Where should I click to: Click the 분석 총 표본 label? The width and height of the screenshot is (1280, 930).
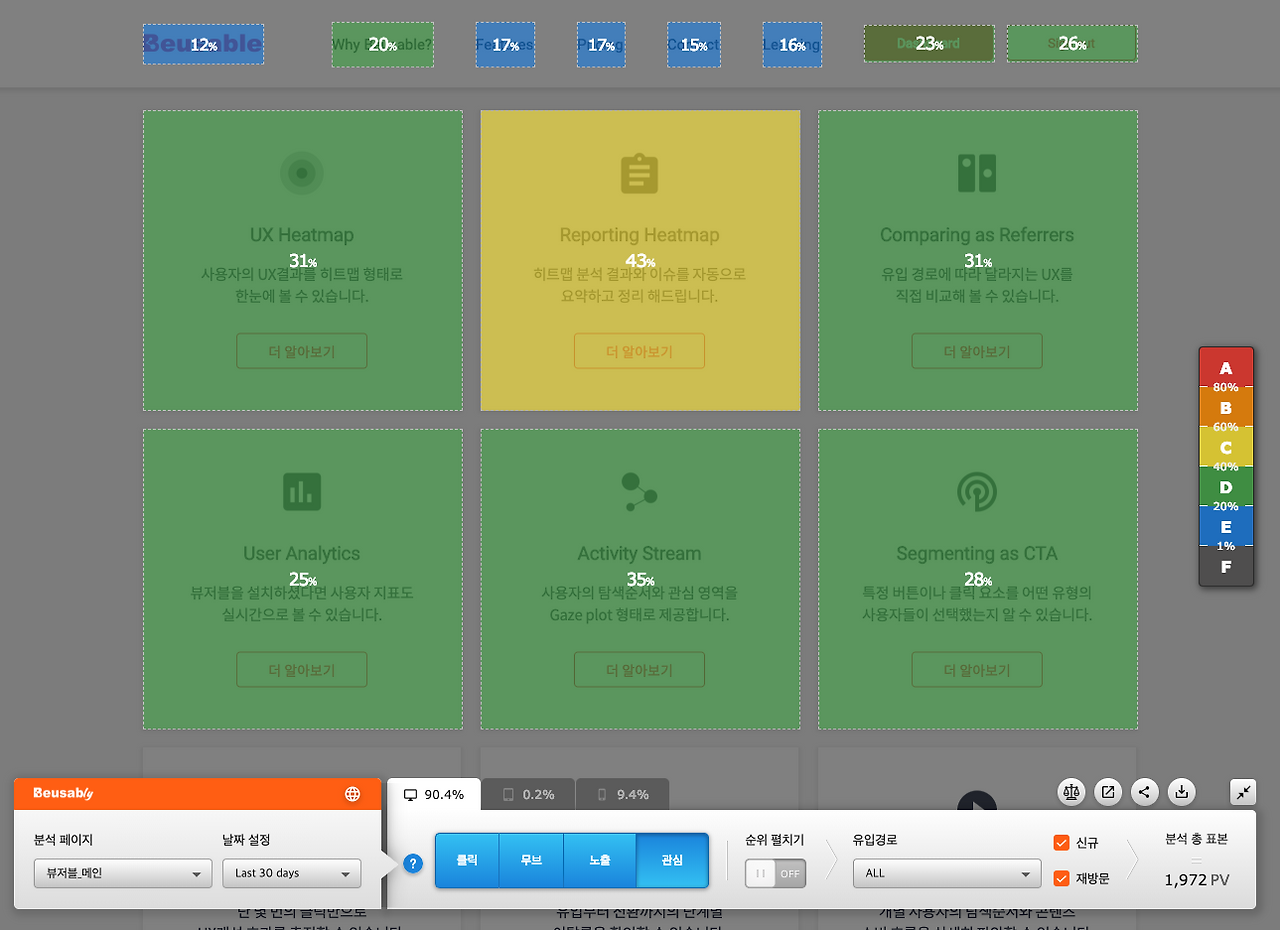1196,839
